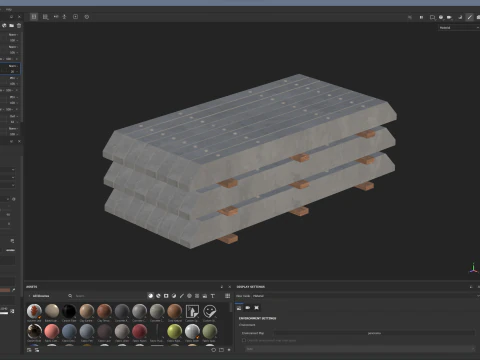Image resolution: width=480 pixels, height=360 pixels.
Task: Pick the brown color swatch in left panel
Action: tap(5, 290)
